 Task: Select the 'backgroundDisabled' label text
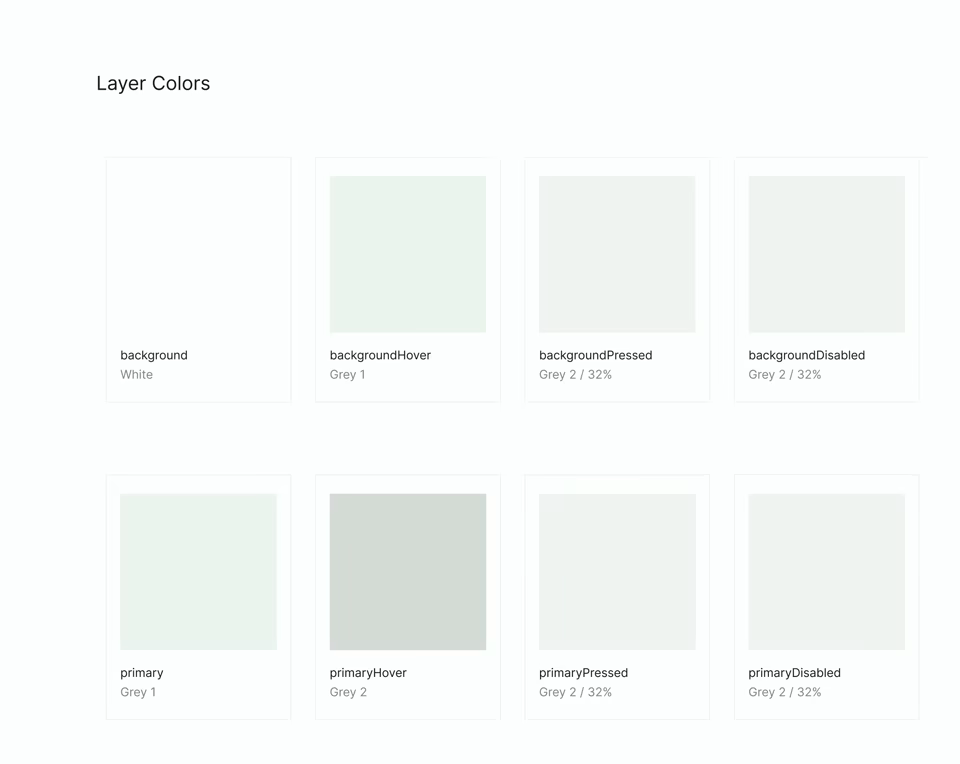(806, 355)
